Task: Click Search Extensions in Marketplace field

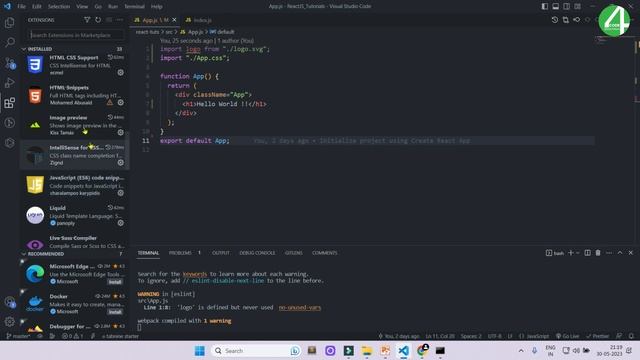Action: click(76, 35)
